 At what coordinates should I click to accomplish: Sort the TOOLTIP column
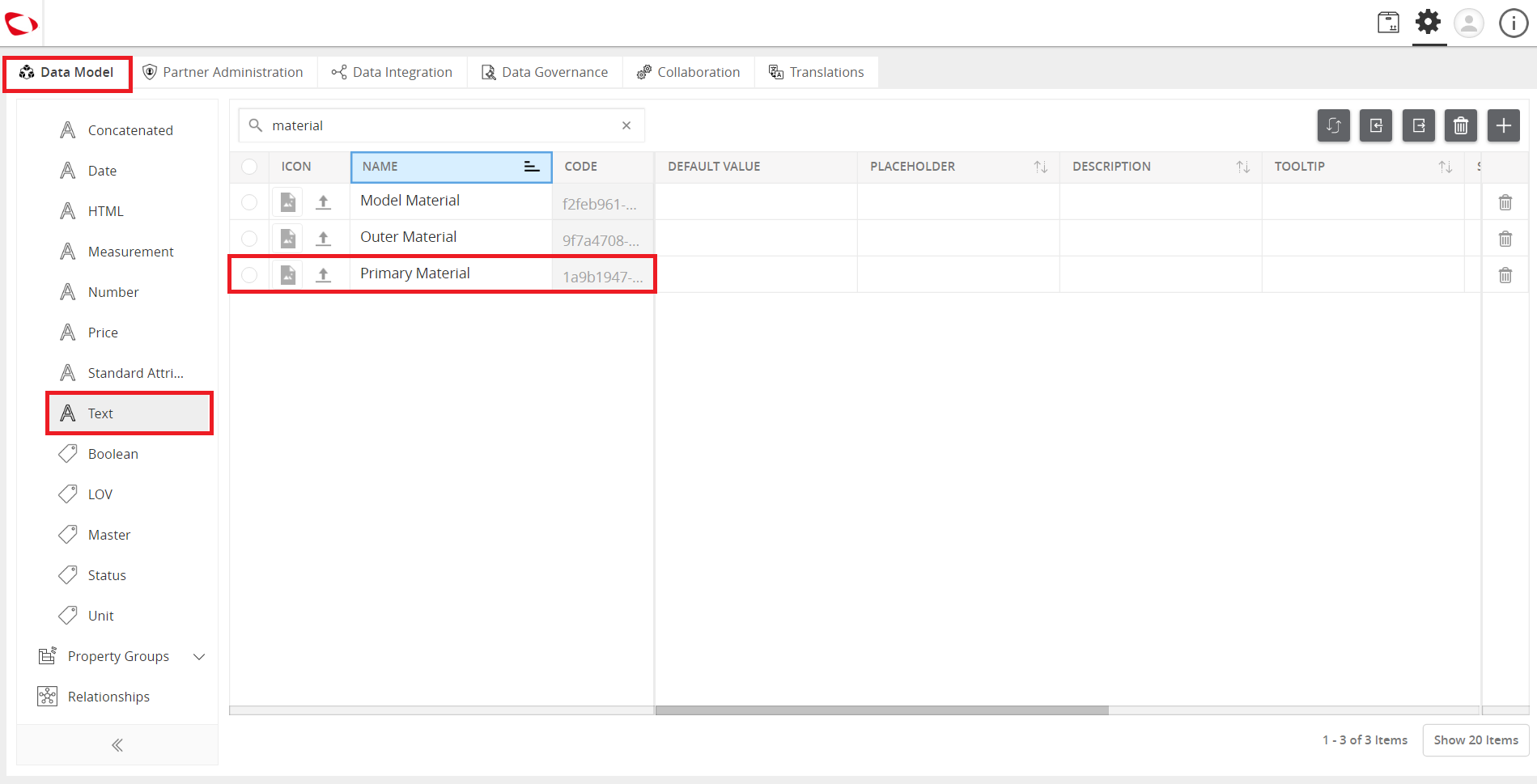click(1446, 167)
